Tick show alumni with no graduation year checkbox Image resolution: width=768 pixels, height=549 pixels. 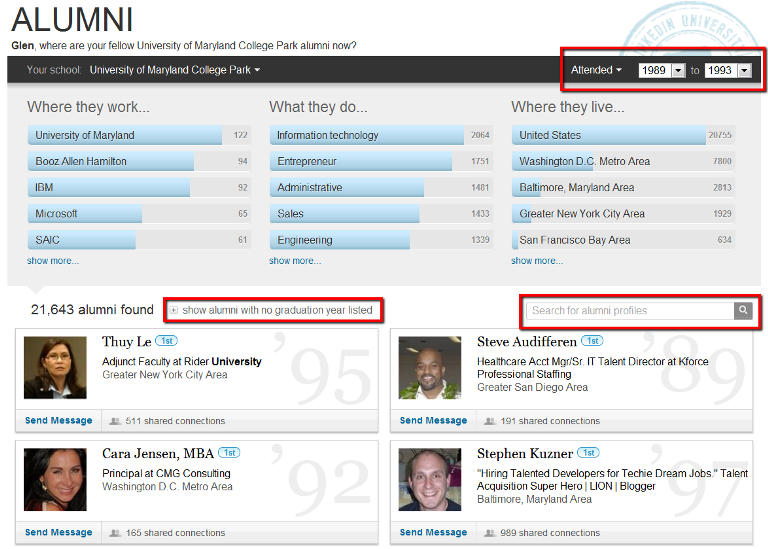[173, 310]
